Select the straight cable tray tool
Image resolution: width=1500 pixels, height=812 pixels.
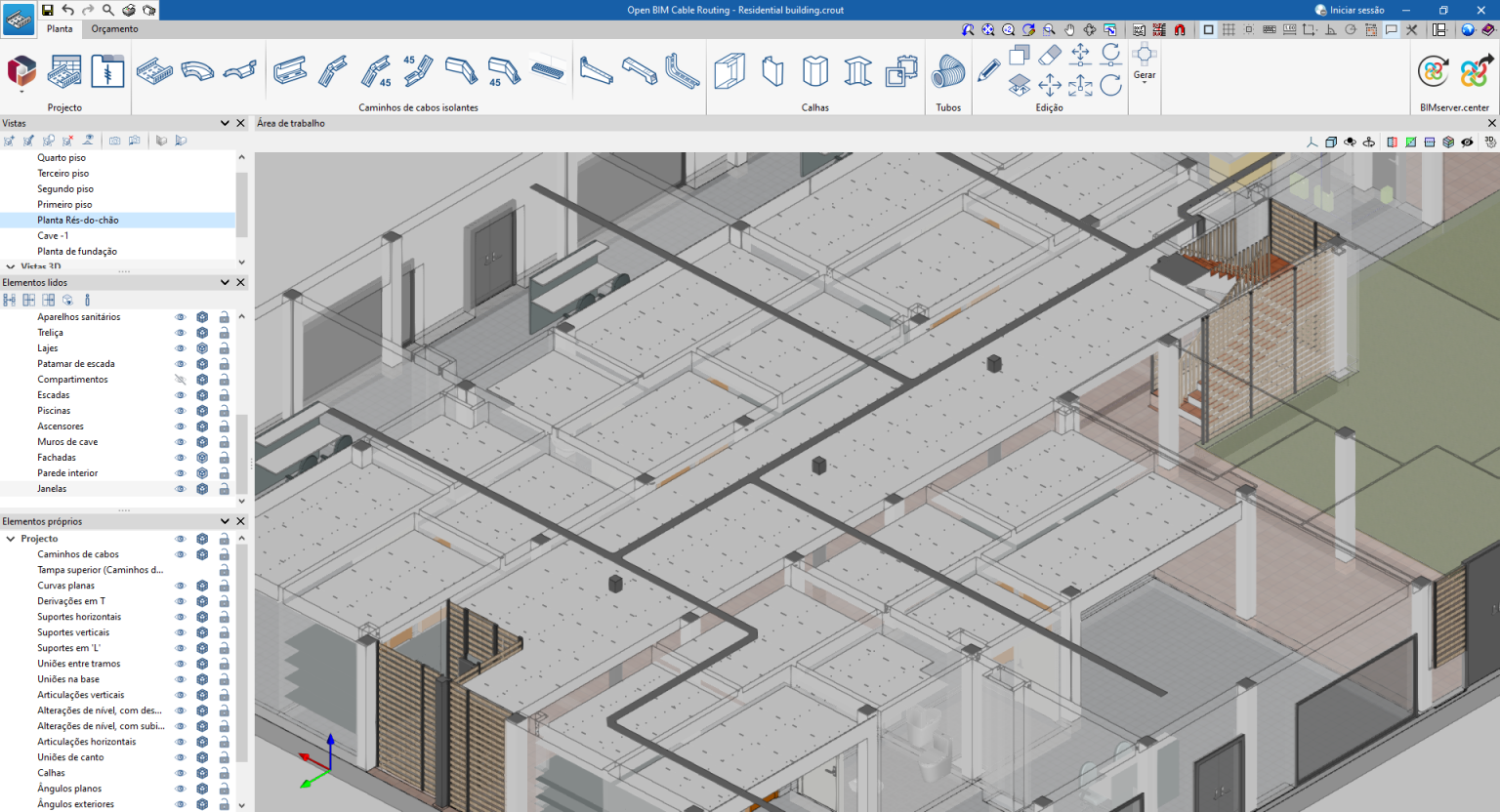pos(154,71)
